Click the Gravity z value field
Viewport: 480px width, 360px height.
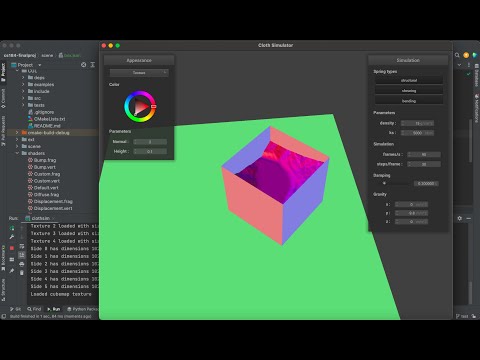point(411,222)
